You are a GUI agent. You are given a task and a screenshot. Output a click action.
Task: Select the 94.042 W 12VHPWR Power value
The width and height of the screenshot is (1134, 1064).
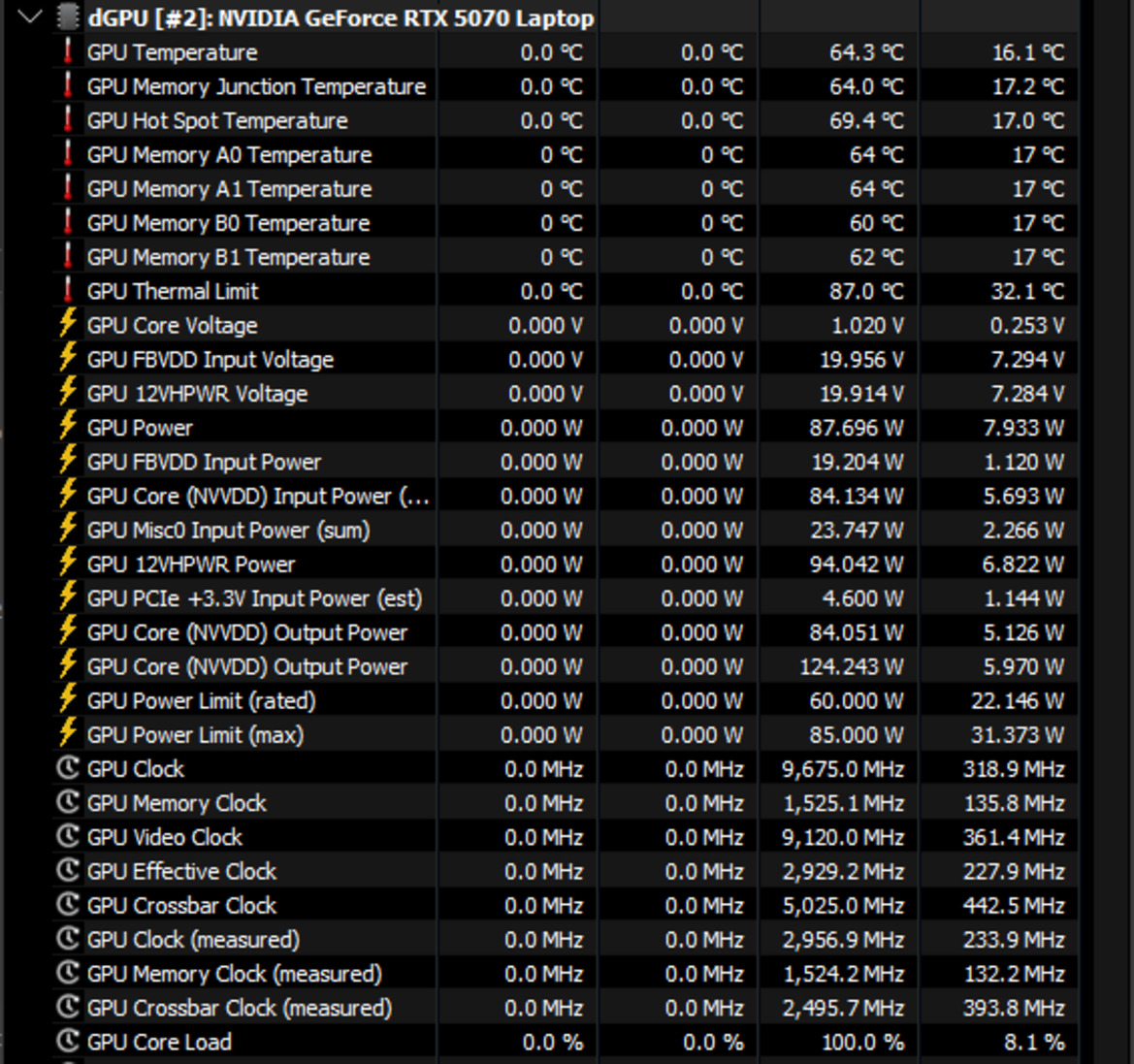click(857, 564)
